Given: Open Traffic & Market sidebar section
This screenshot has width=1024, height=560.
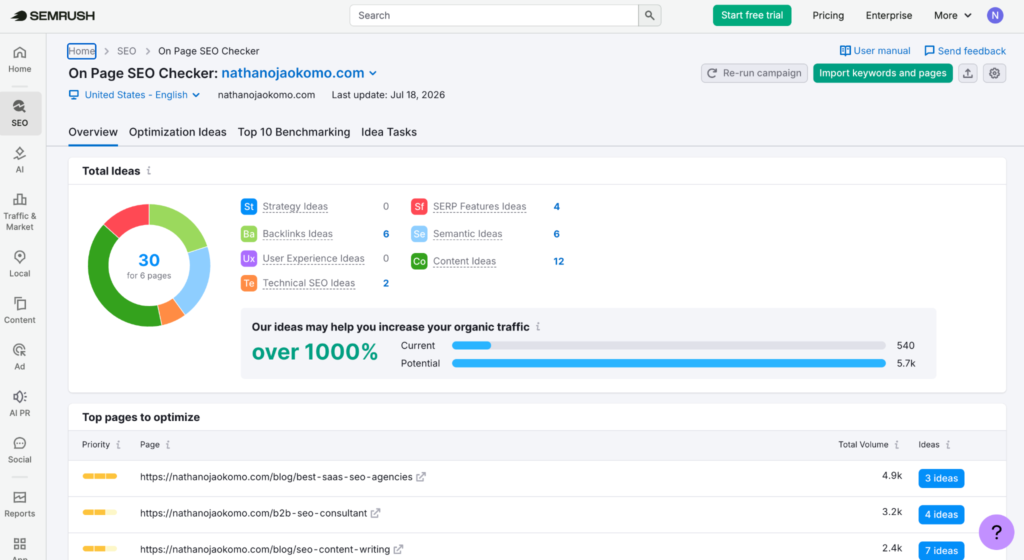Looking at the screenshot, I should 20,212.
